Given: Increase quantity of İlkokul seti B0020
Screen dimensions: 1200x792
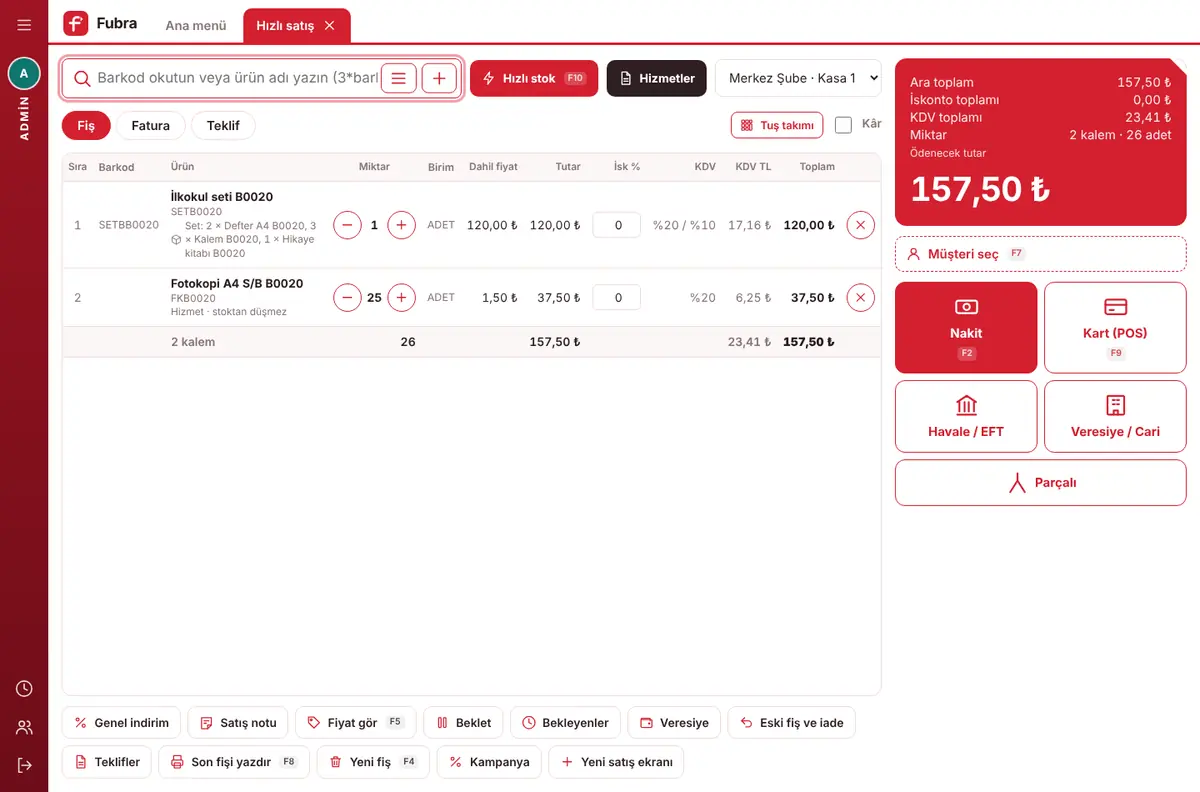Looking at the screenshot, I should (401, 225).
